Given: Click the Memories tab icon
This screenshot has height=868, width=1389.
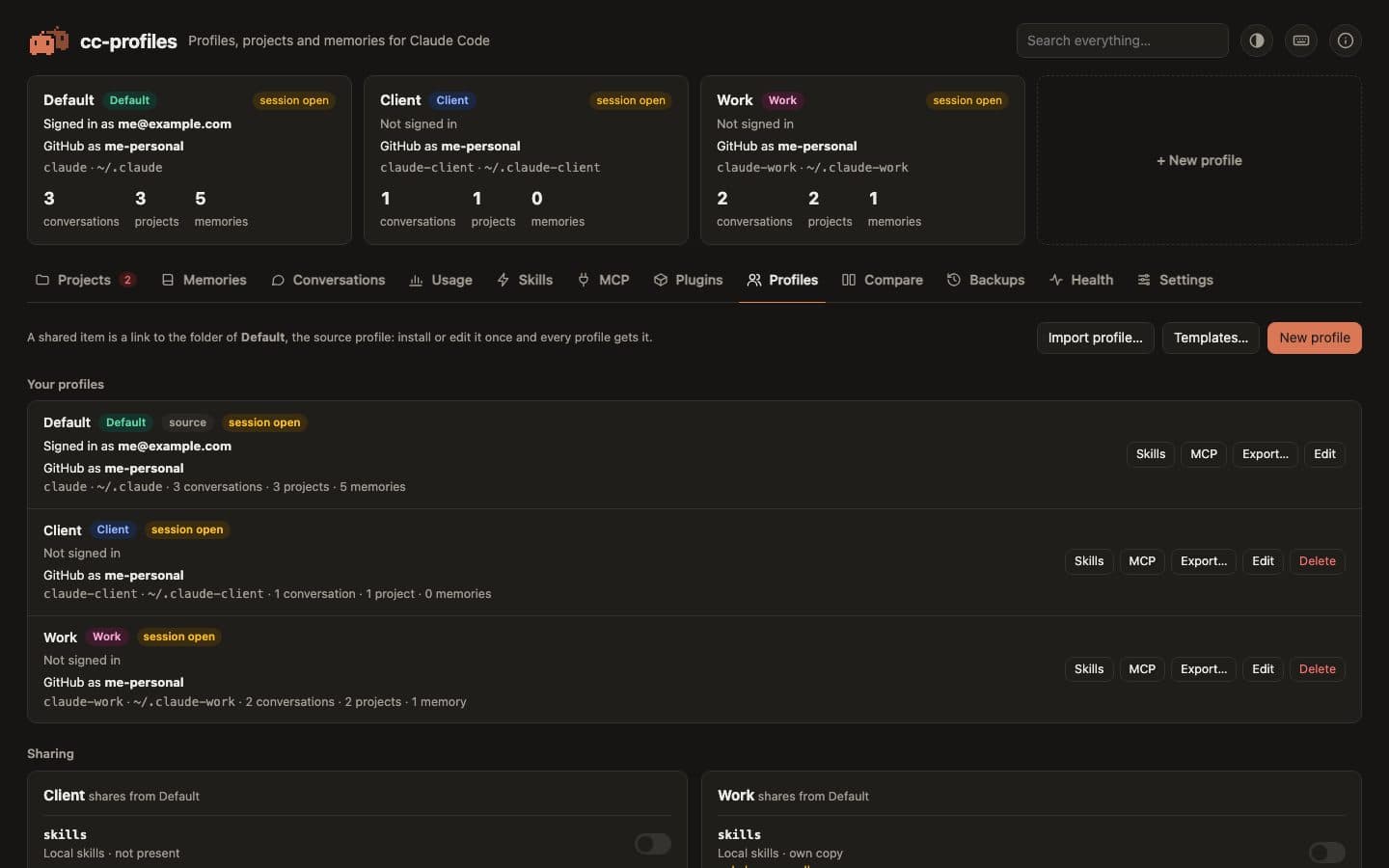Looking at the screenshot, I should (x=168, y=280).
